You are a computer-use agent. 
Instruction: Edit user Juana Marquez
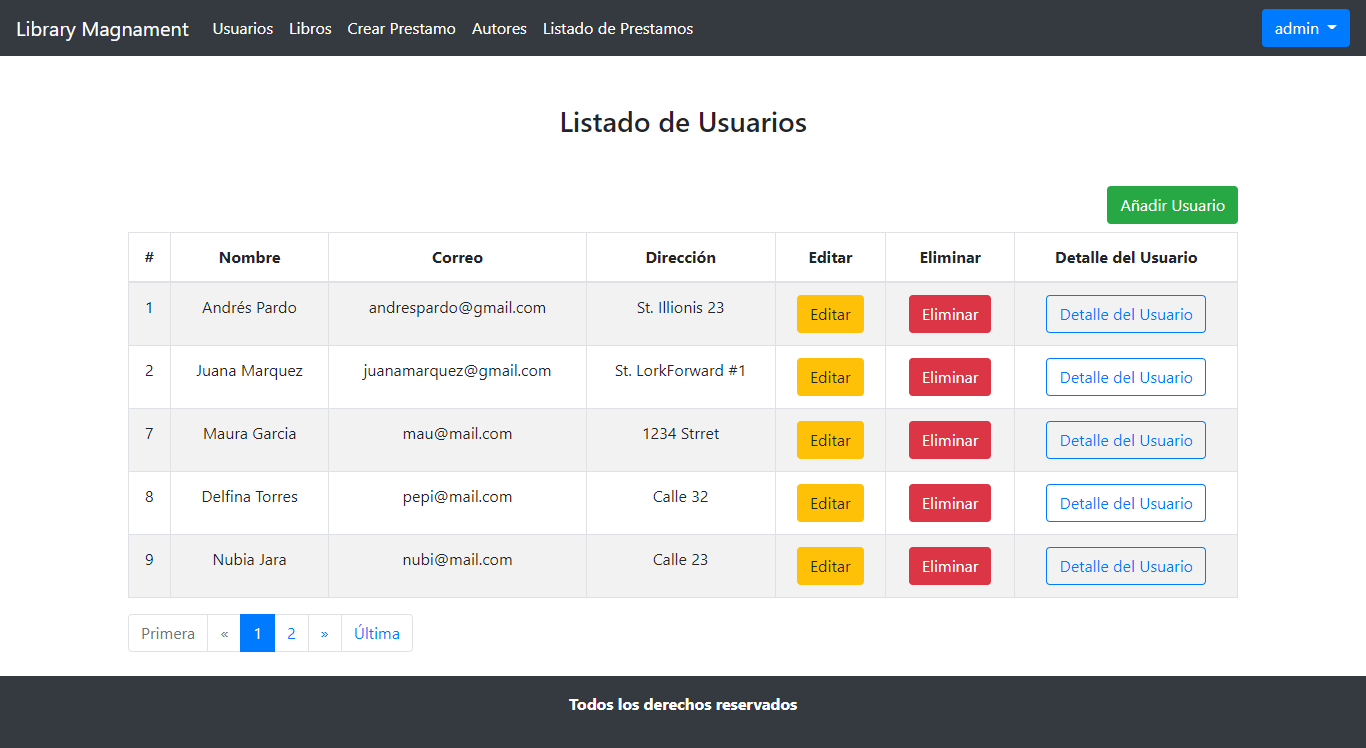(830, 377)
